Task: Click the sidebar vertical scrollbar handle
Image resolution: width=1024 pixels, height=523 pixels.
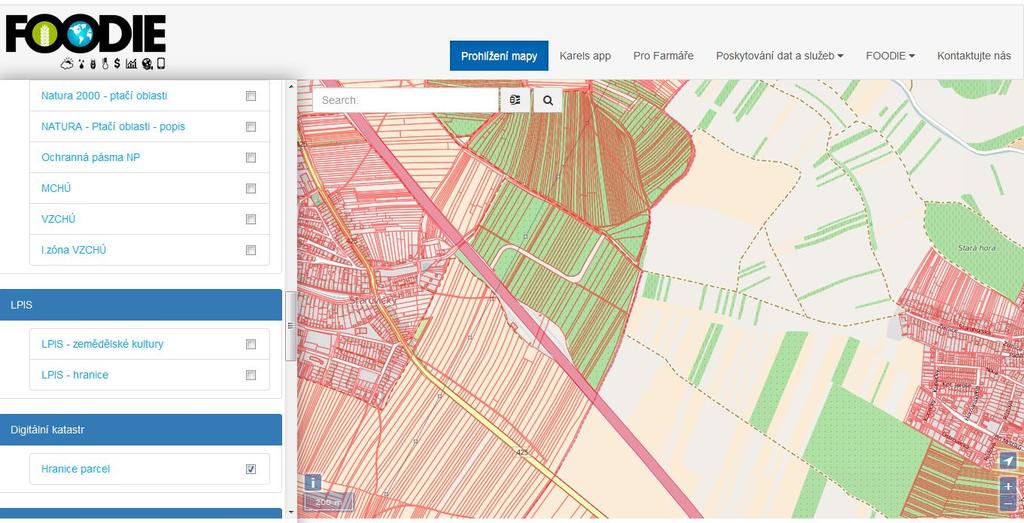Action: [291, 325]
